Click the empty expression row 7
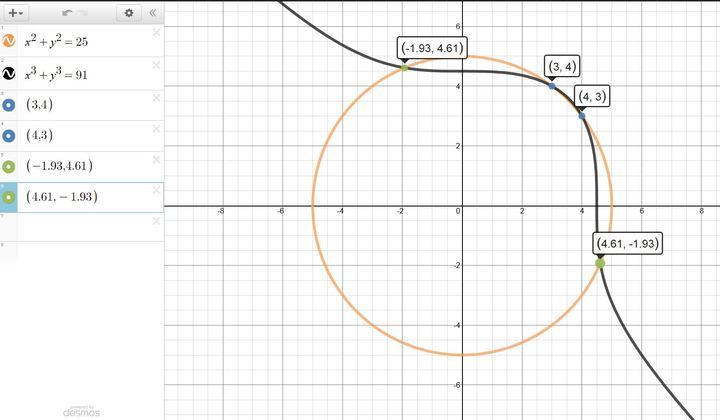Viewport: 720px width, 420px height. point(85,228)
